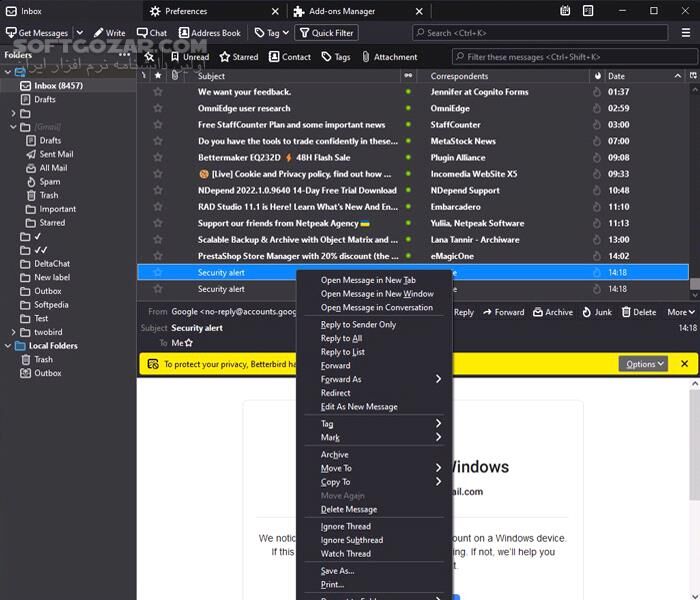Mark the open message as Junk
The height and width of the screenshot is (600, 700).
click(x=596, y=312)
